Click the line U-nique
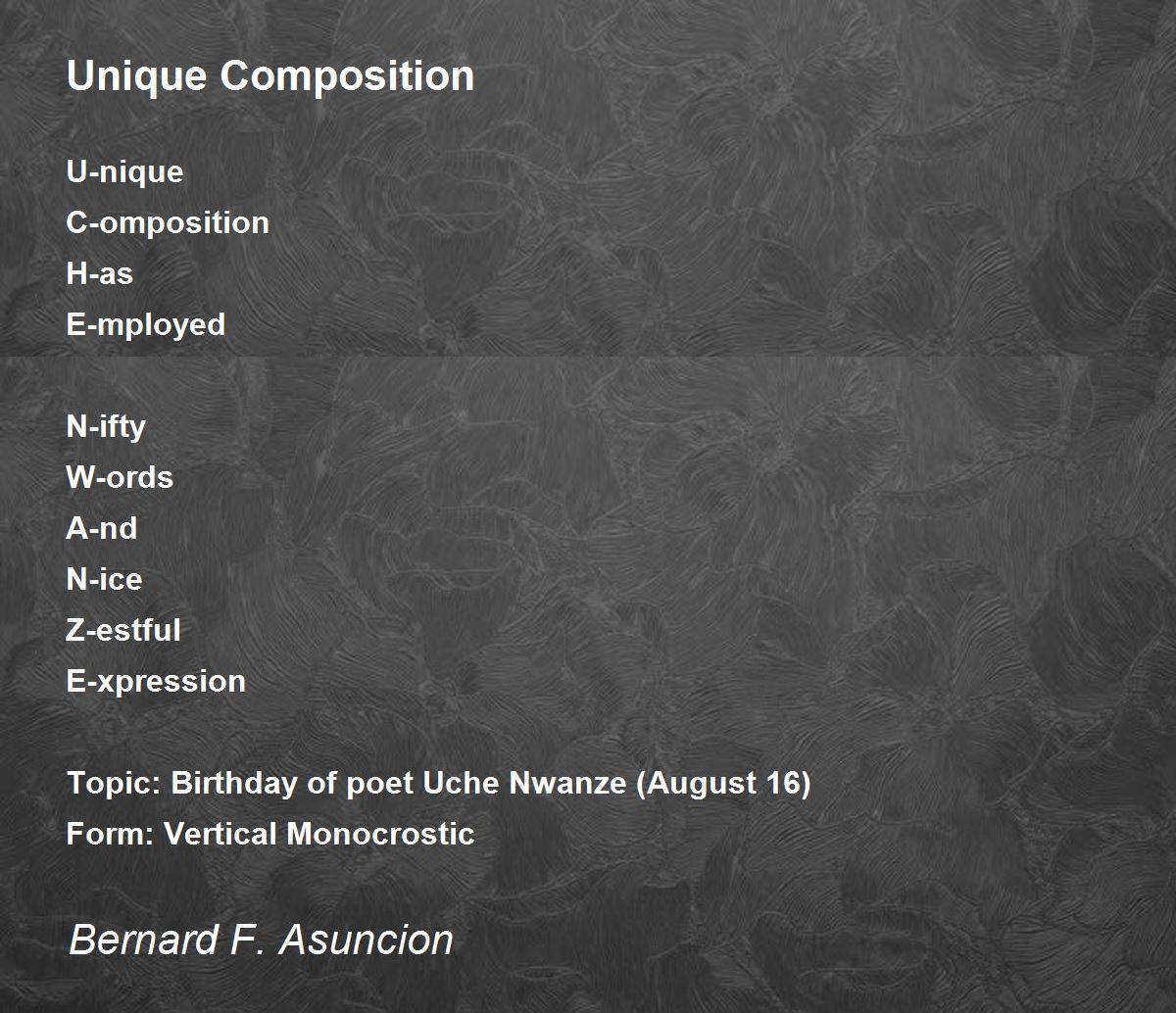1176x1013 pixels. click(124, 172)
